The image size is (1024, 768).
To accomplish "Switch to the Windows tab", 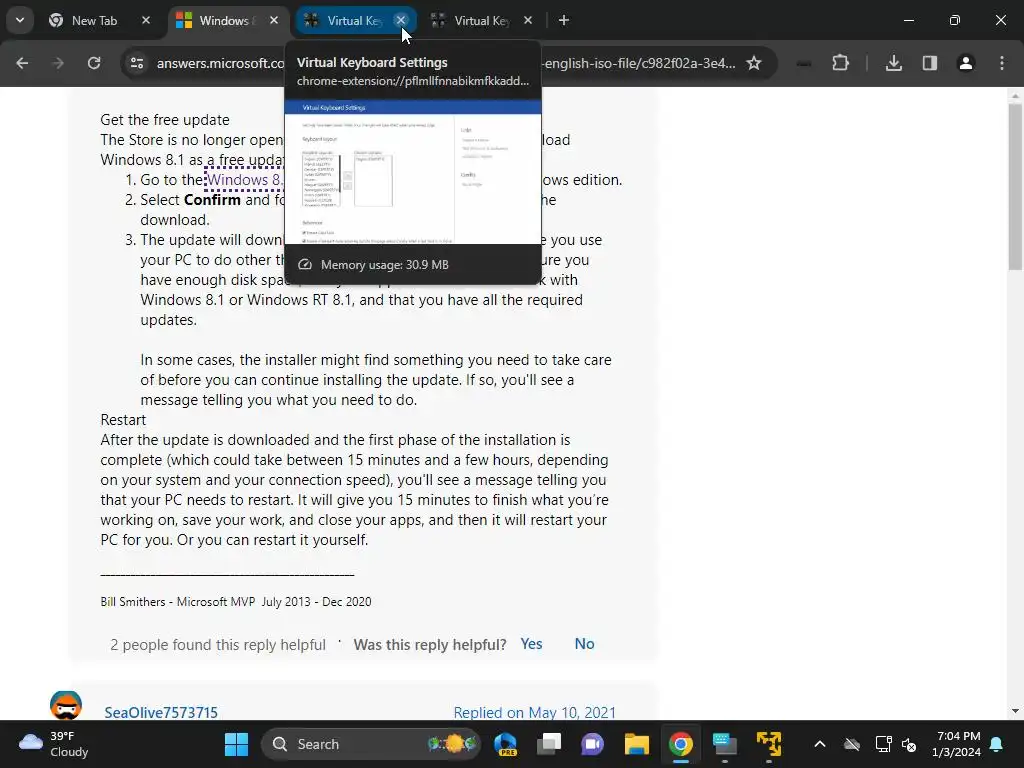I will (228, 20).
